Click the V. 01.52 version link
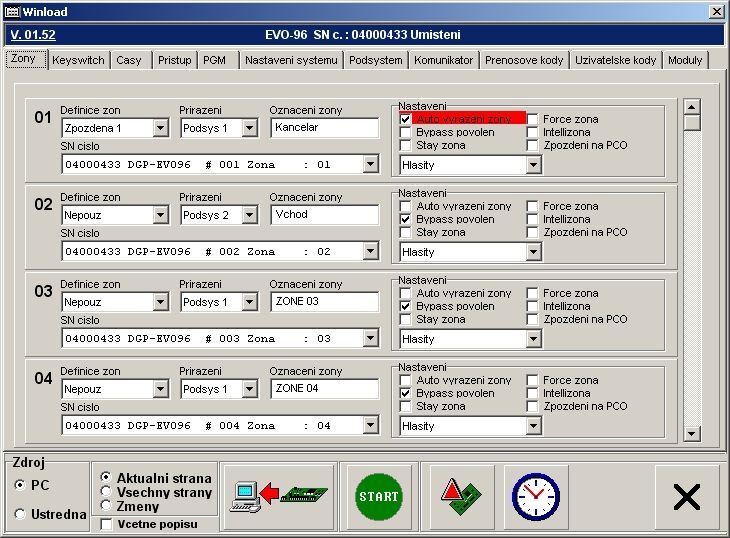 coord(32,35)
